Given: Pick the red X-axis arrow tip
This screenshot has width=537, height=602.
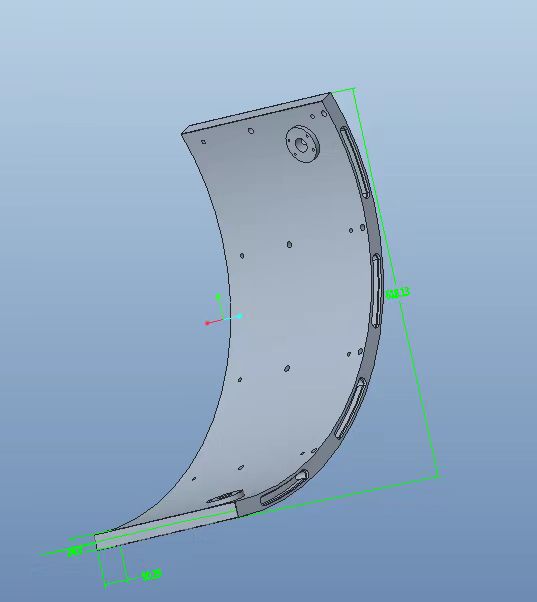Looking at the screenshot, I should 207,323.
